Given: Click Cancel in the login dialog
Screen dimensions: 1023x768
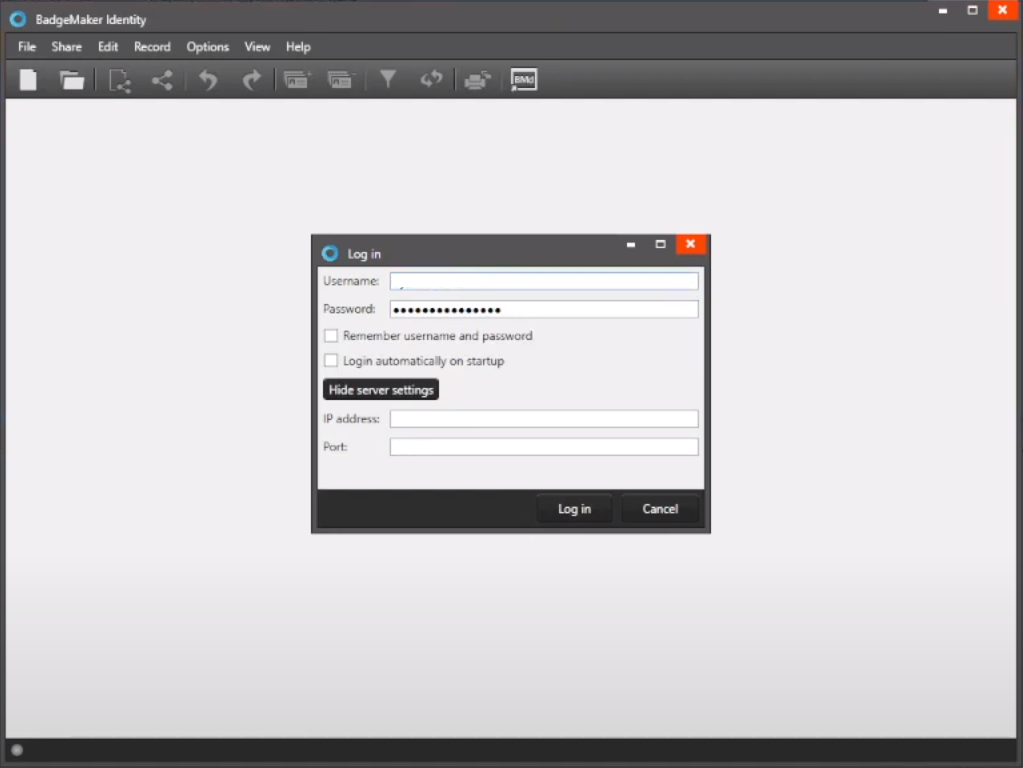Looking at the screenshot, I should pyautogui.click(x=660, y=509).
